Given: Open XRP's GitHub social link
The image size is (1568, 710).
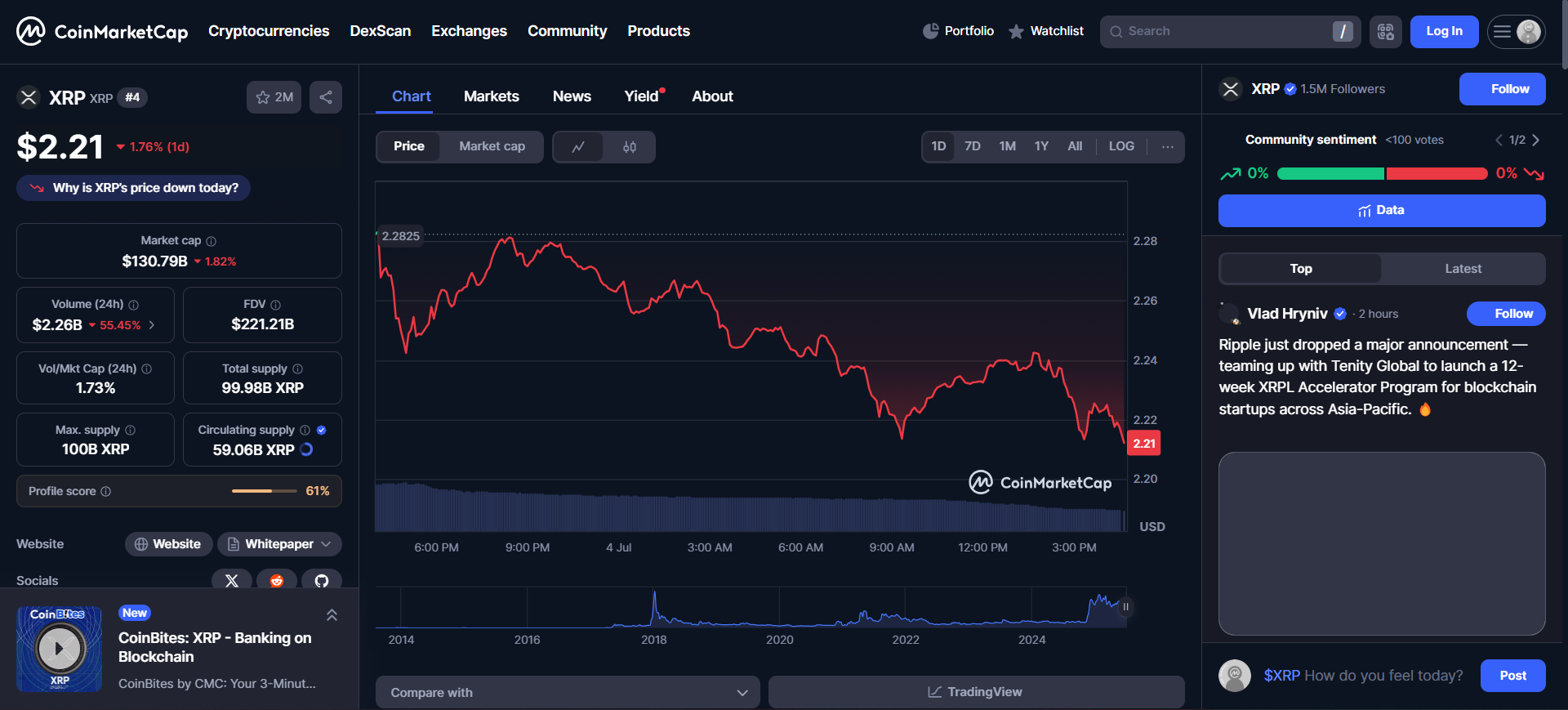Looking at the screenshot, I should point(322,580).
